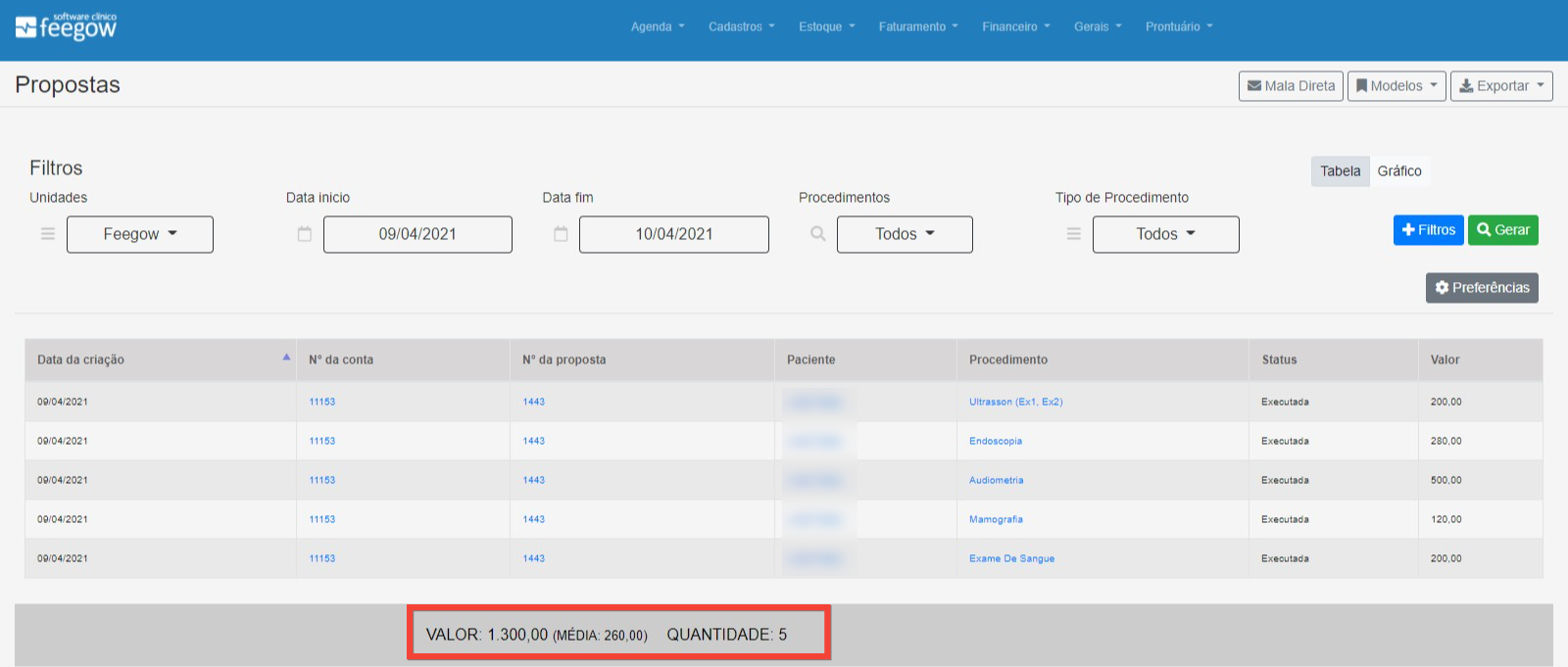This screenshot has width=1568, height=667.
Task: Open the Gerais menu
Action: 1098,26
